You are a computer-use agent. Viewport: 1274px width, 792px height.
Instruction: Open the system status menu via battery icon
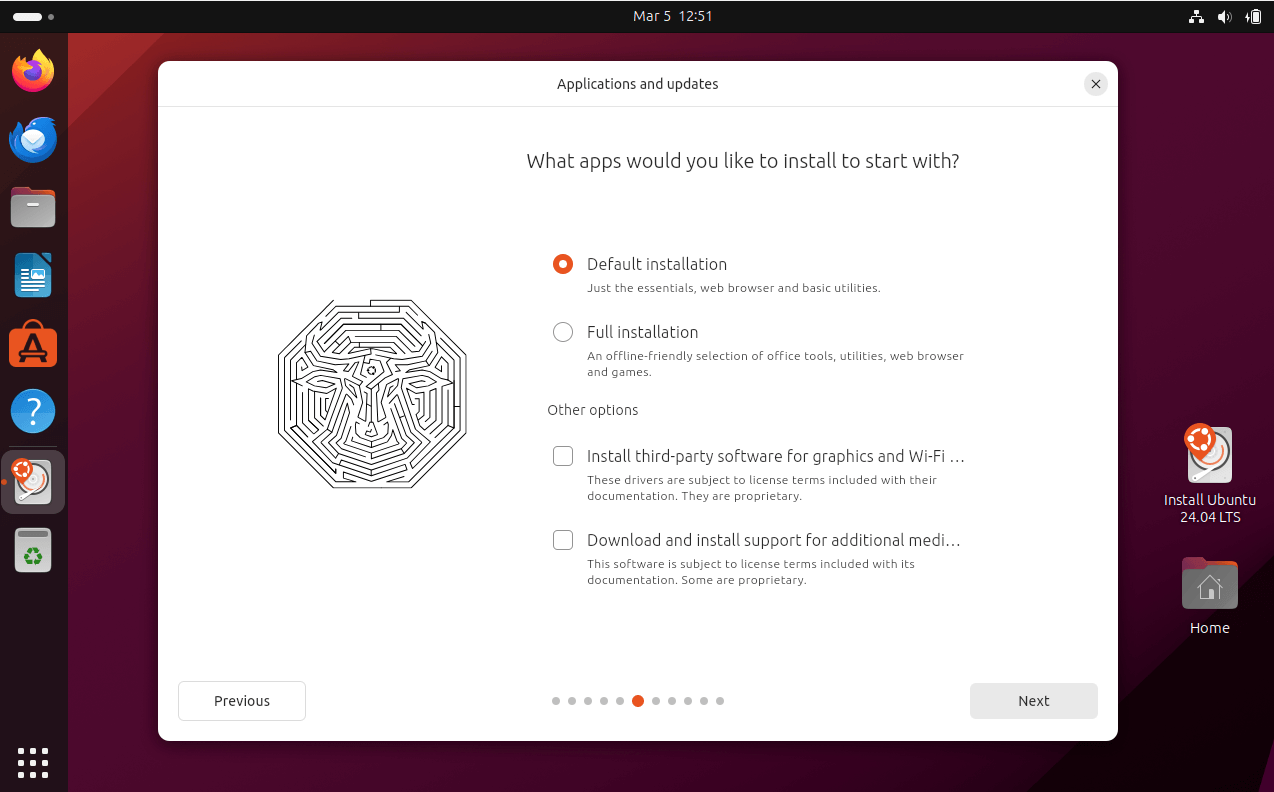(1253, 16)
